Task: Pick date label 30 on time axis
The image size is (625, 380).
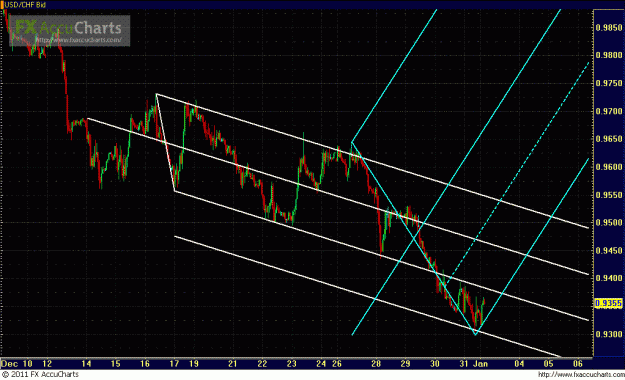Action: click(x=435, y=364)
